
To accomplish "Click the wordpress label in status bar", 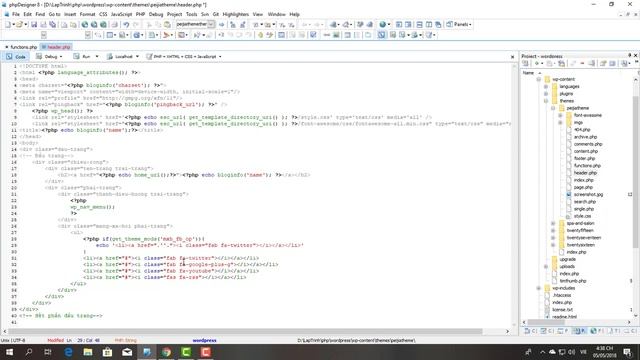I will click(x=204, y=340).
